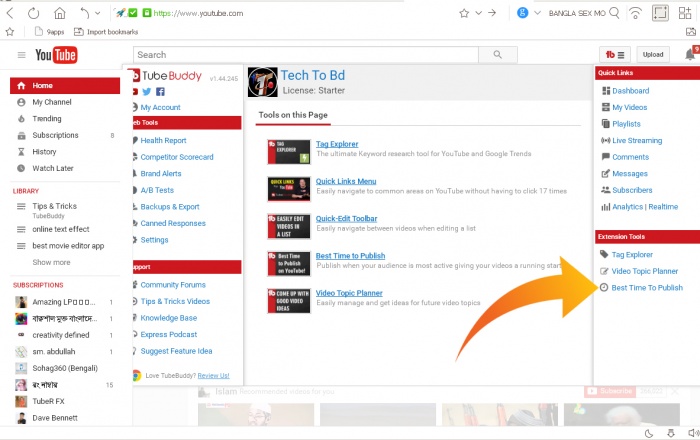Click the browser search magnifier icon
700x440 pixels.
click(x=615, y=13)
